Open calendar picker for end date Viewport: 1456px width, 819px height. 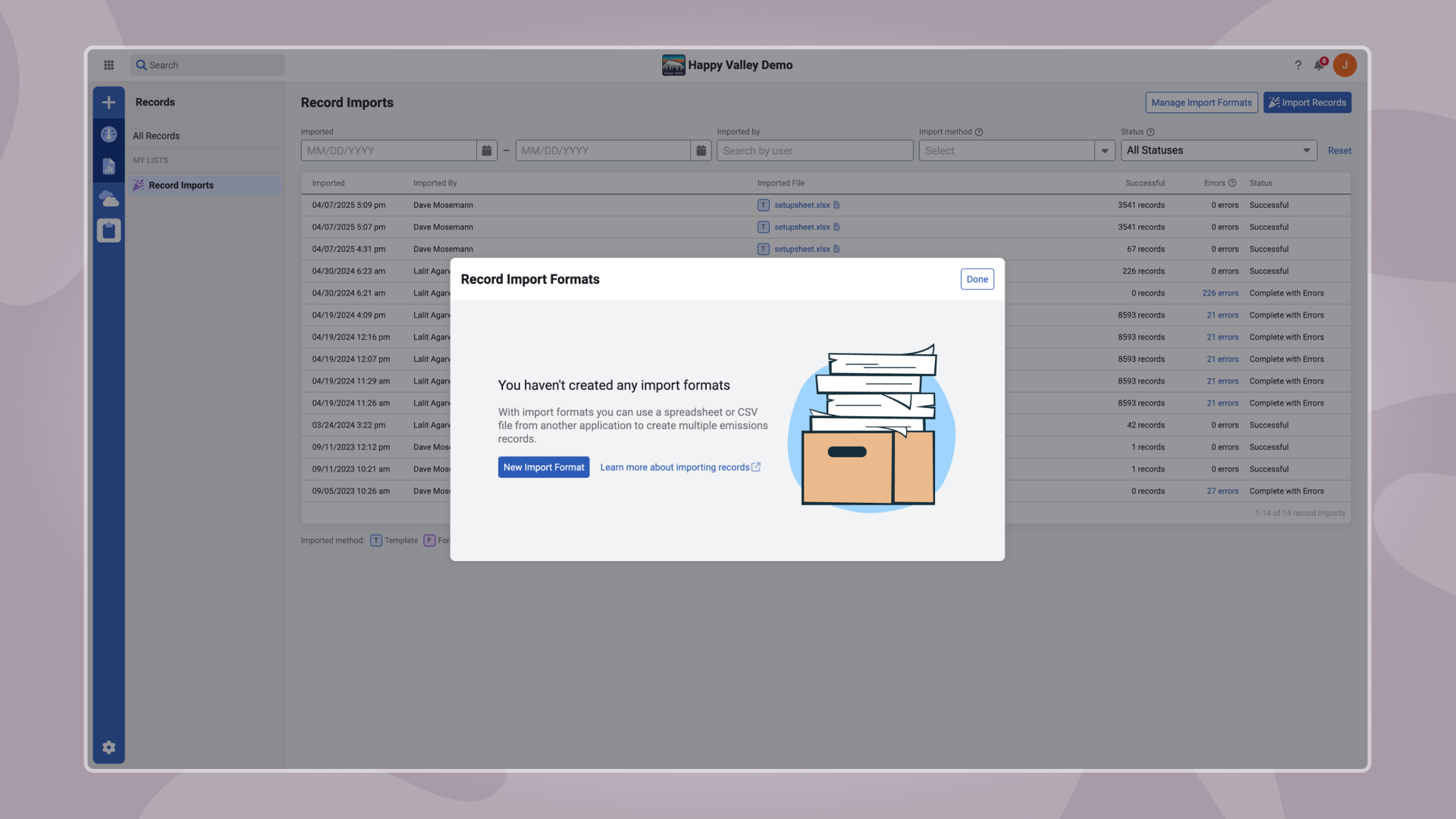(x=701, y=151)
